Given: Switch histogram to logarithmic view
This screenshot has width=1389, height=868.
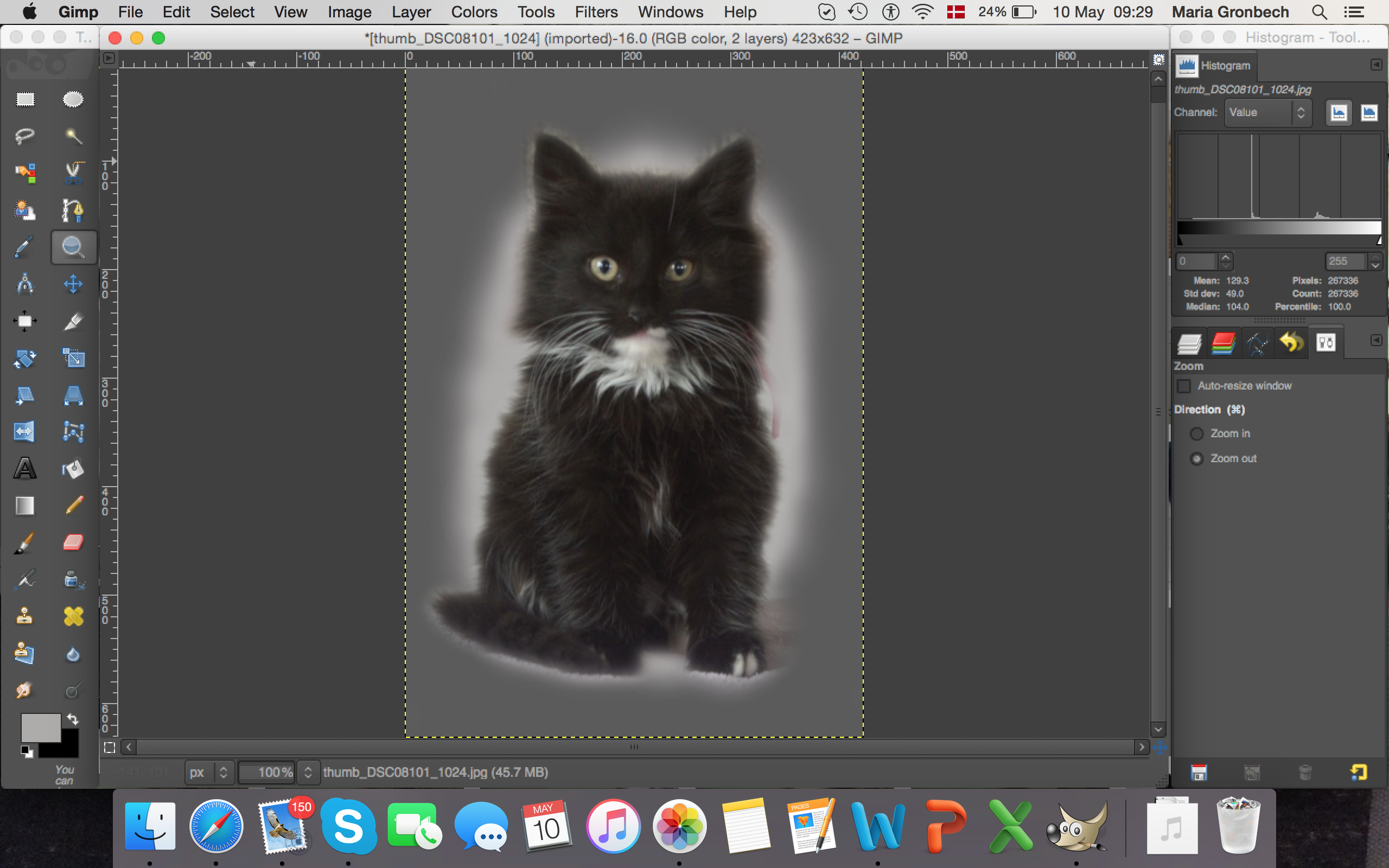Looking at the screenshot, I should tap(1369, 112).
